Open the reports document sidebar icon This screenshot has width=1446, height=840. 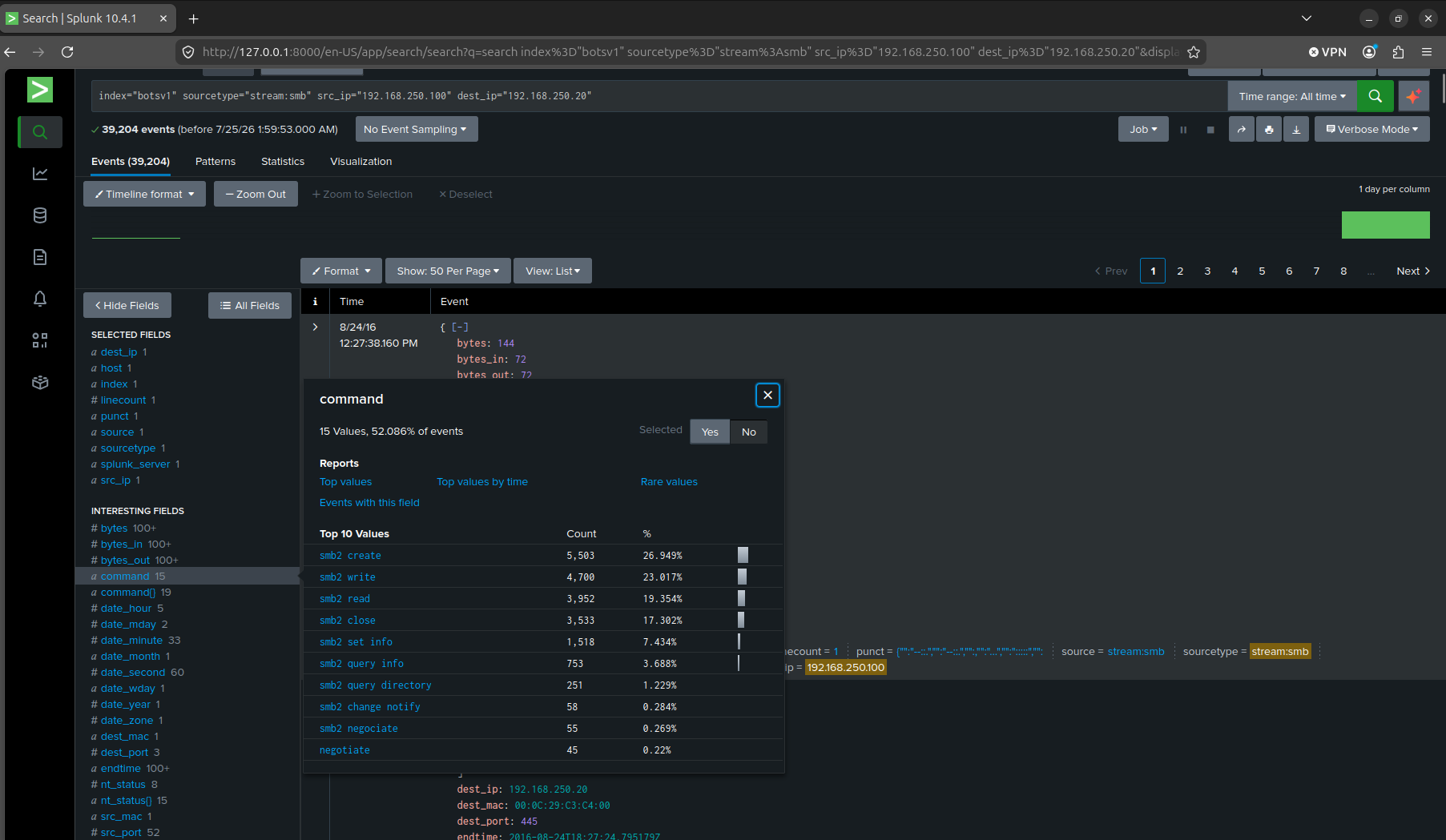40,257
